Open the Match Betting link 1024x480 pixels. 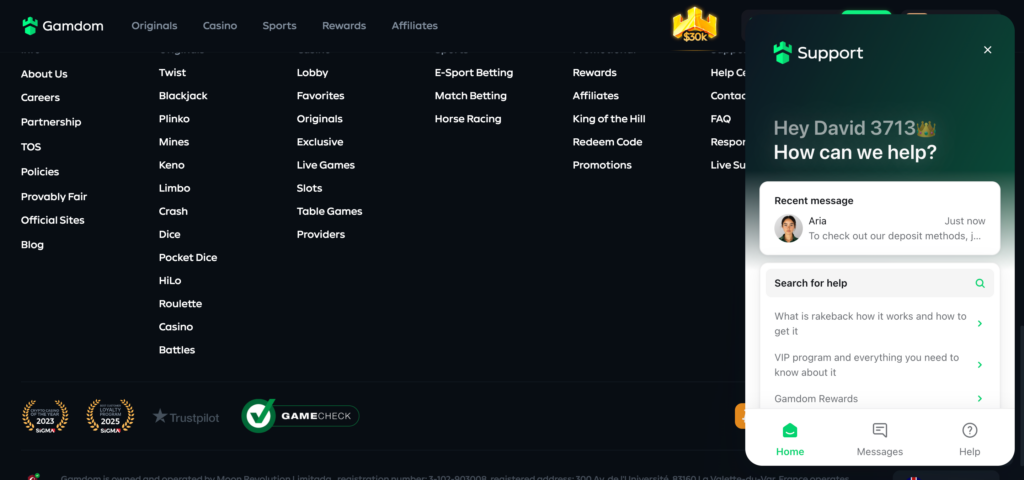pyautogui.click(x=471, y=96)
